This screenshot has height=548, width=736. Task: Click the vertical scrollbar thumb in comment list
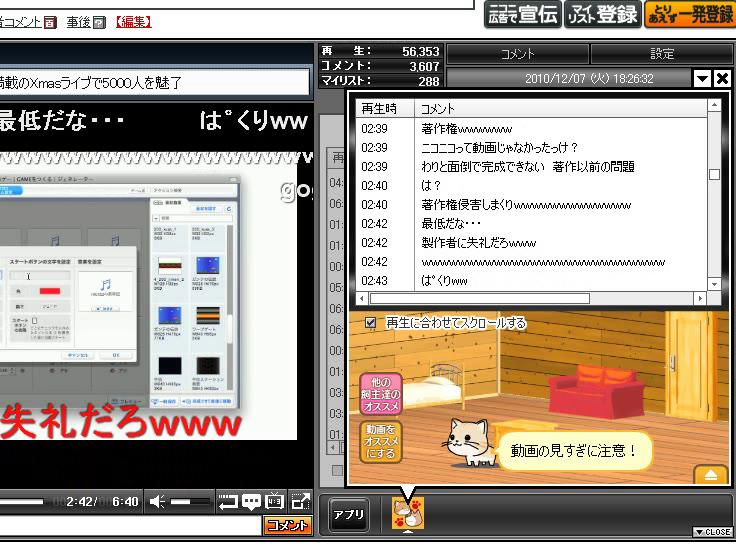(714, 175)
